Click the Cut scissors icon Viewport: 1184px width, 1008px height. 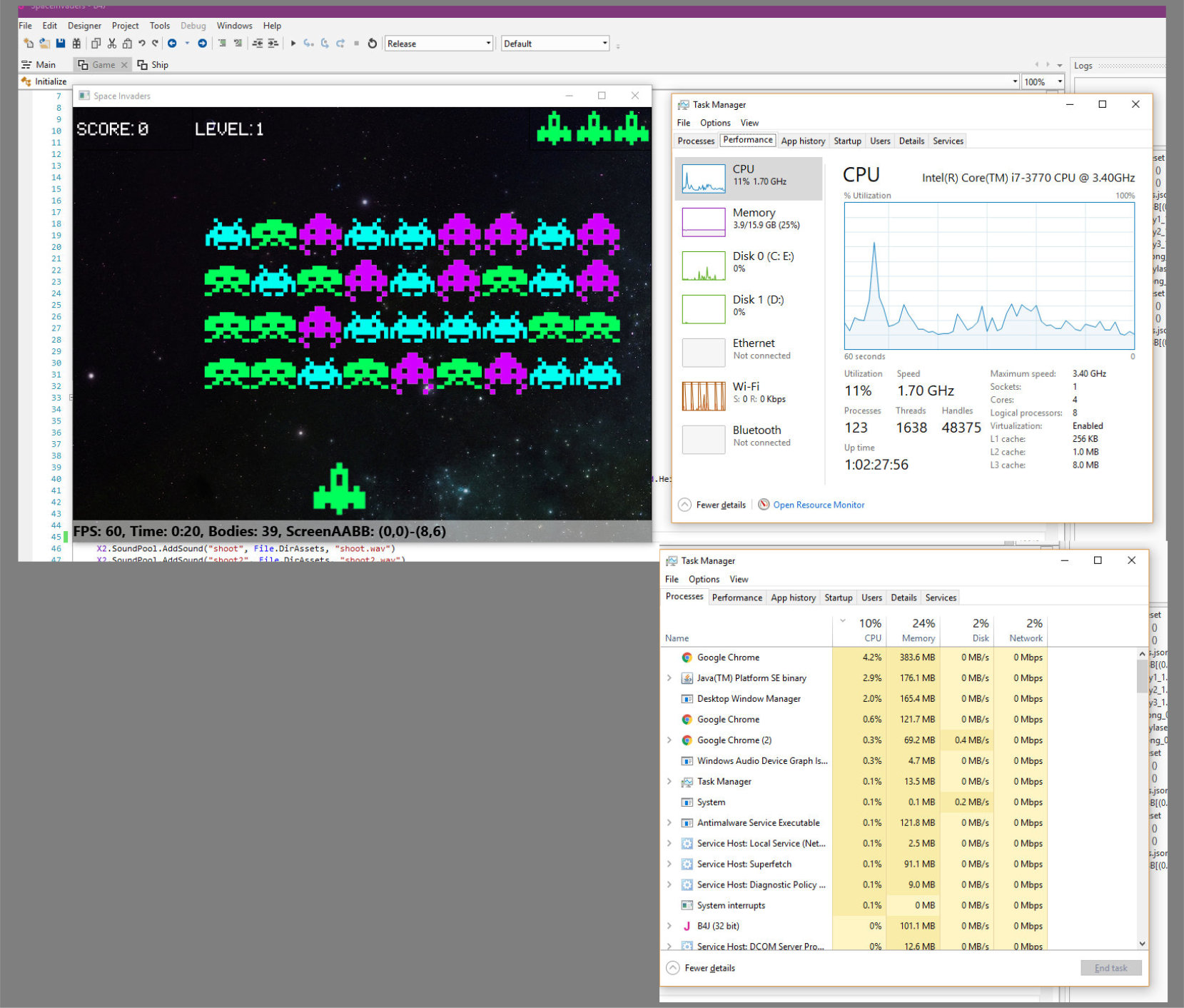tap(112, 44)
